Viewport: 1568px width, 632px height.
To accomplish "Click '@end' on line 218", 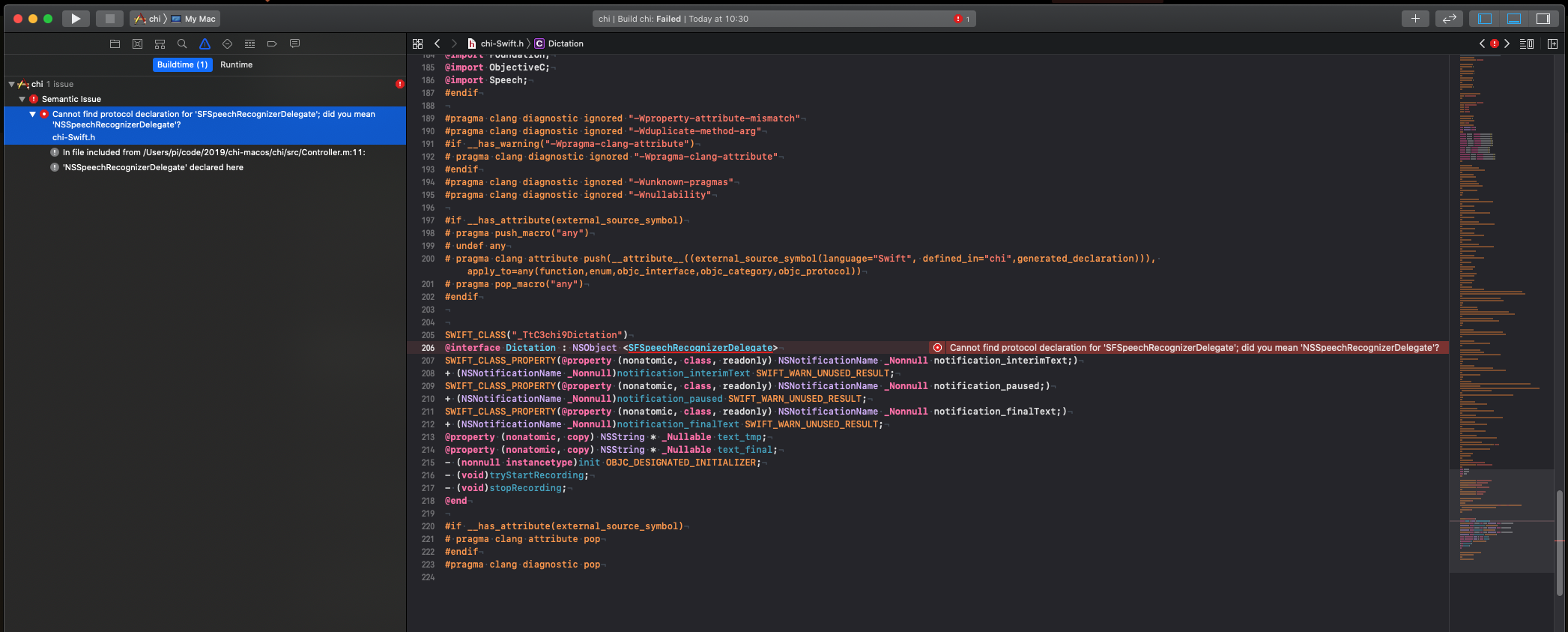I will pyautogui.click(x=455, y=501).
